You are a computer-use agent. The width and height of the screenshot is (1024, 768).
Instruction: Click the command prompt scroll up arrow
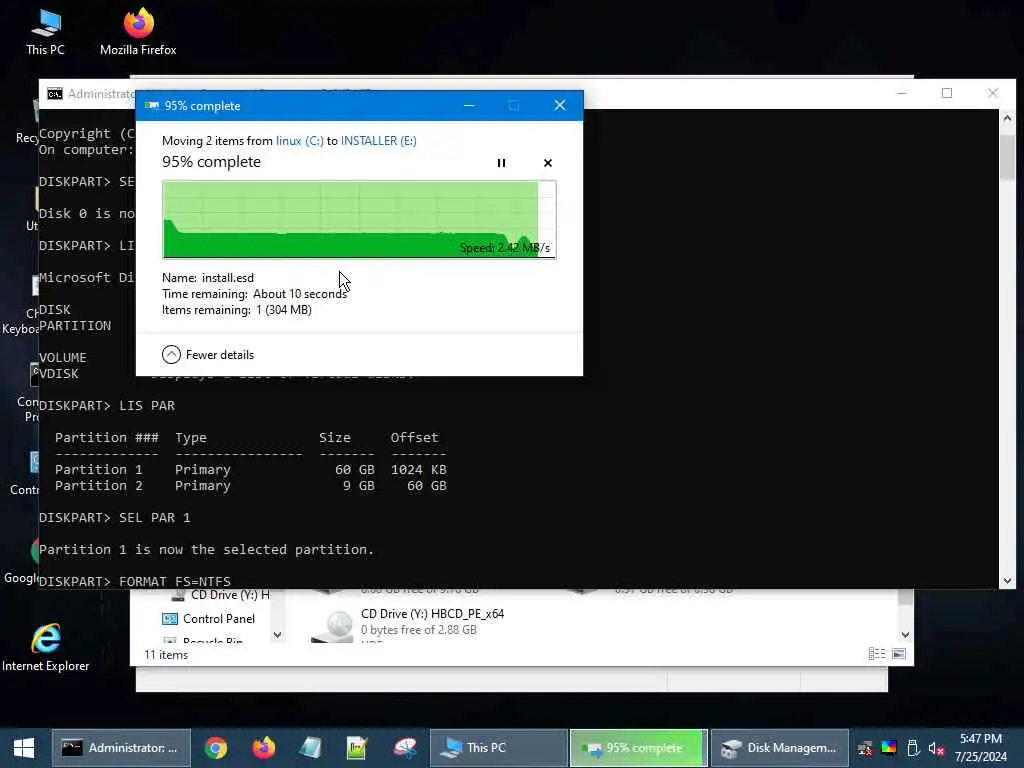[x=1007, y=119]
